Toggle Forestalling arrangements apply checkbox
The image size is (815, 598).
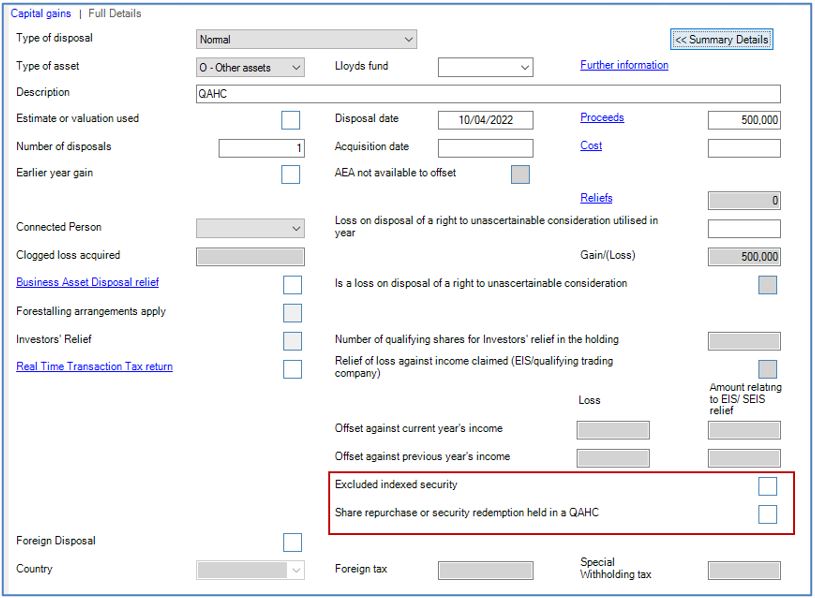293,313
